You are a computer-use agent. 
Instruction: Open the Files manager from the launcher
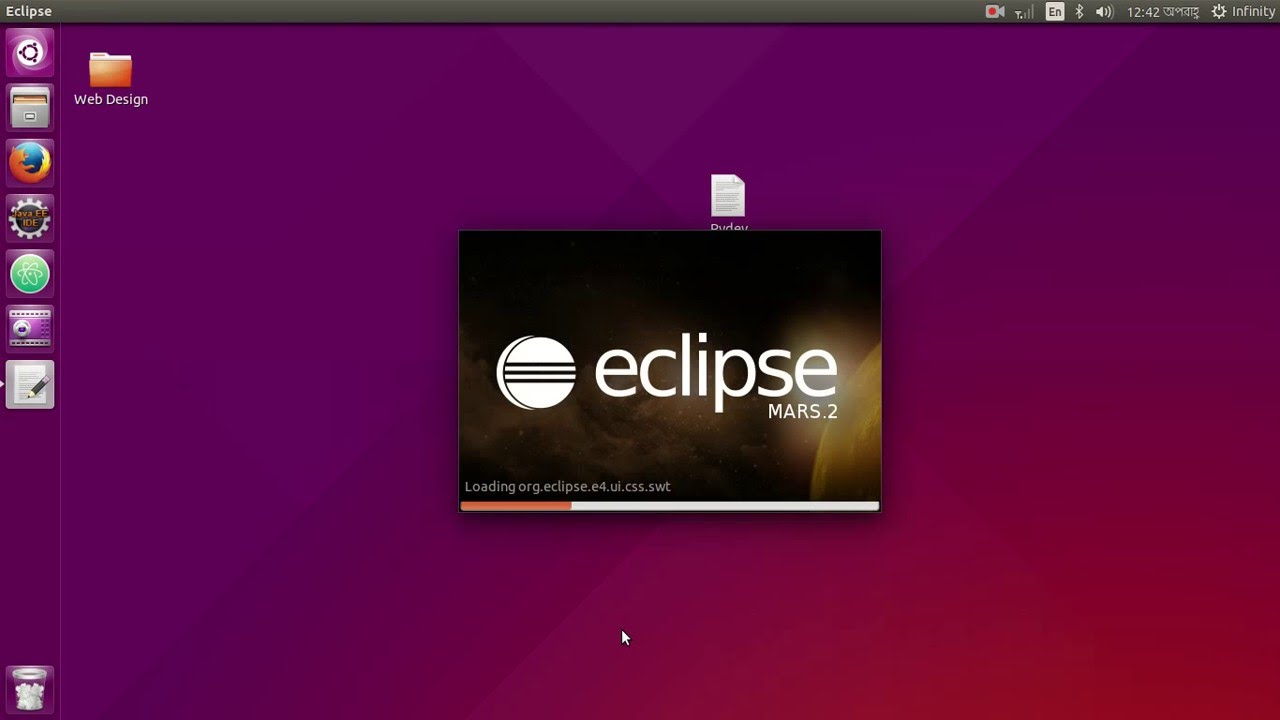30,107
